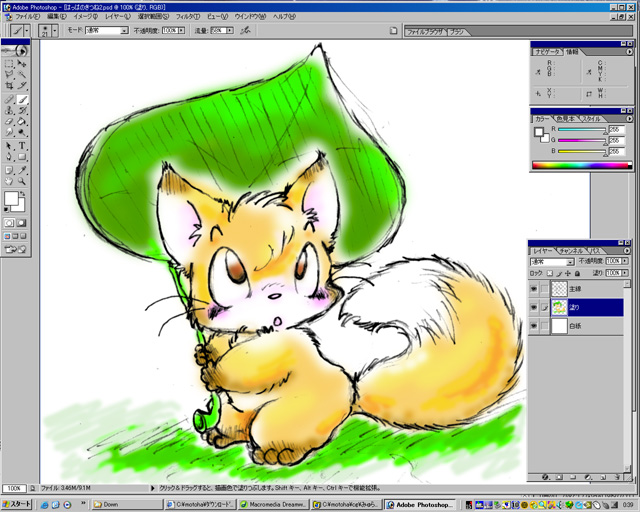This screenshot has height=512, width=640.
Task: Select the Lasso tool
Action: (x=9, y=74)
